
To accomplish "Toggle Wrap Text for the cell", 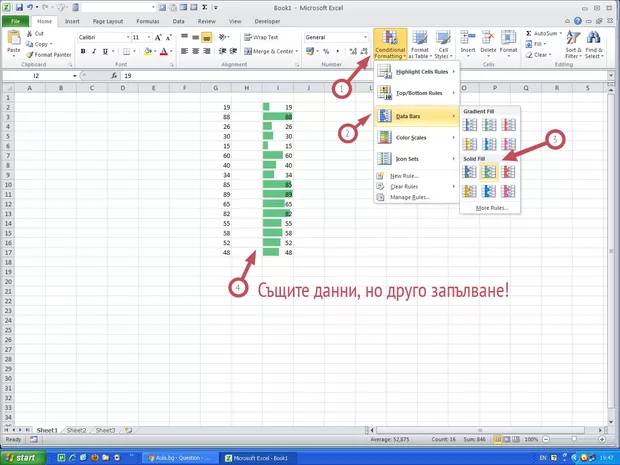I will pyautogui.click(x=261, y=37).
